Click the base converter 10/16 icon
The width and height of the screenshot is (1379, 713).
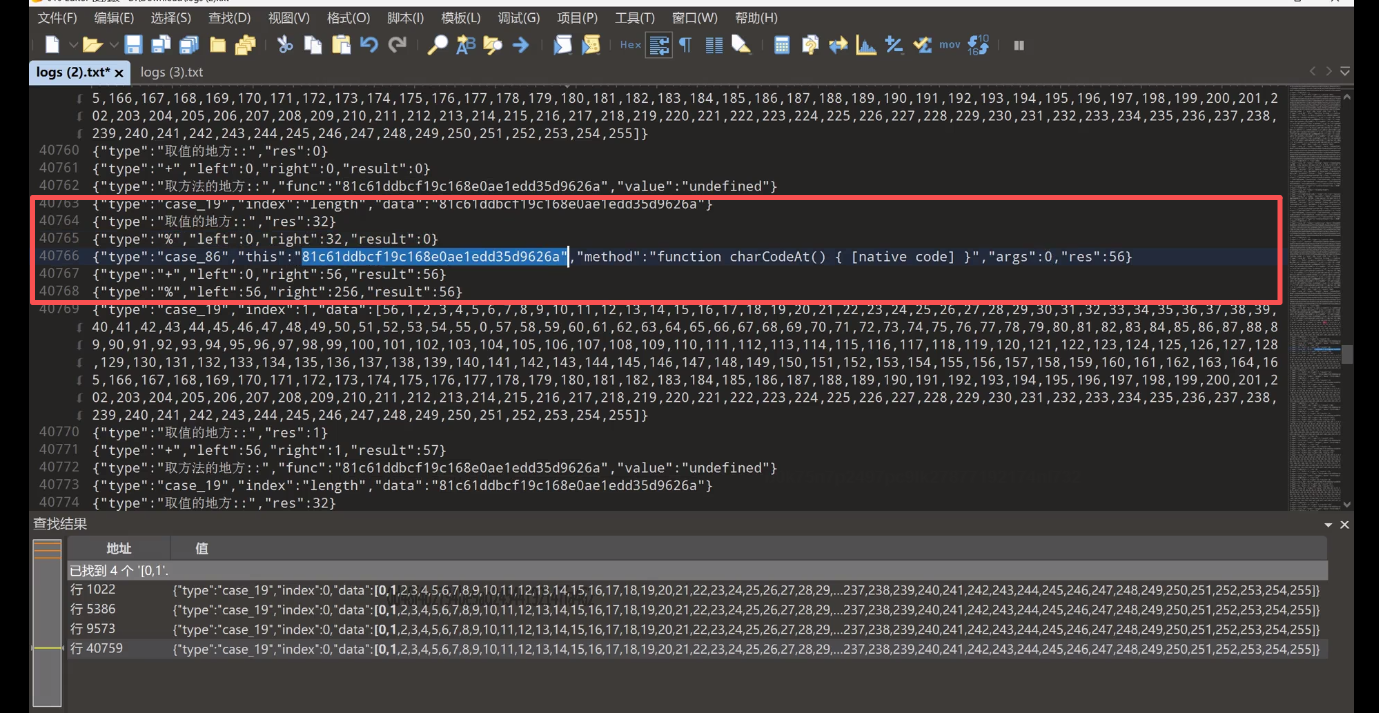click(978, 45)
